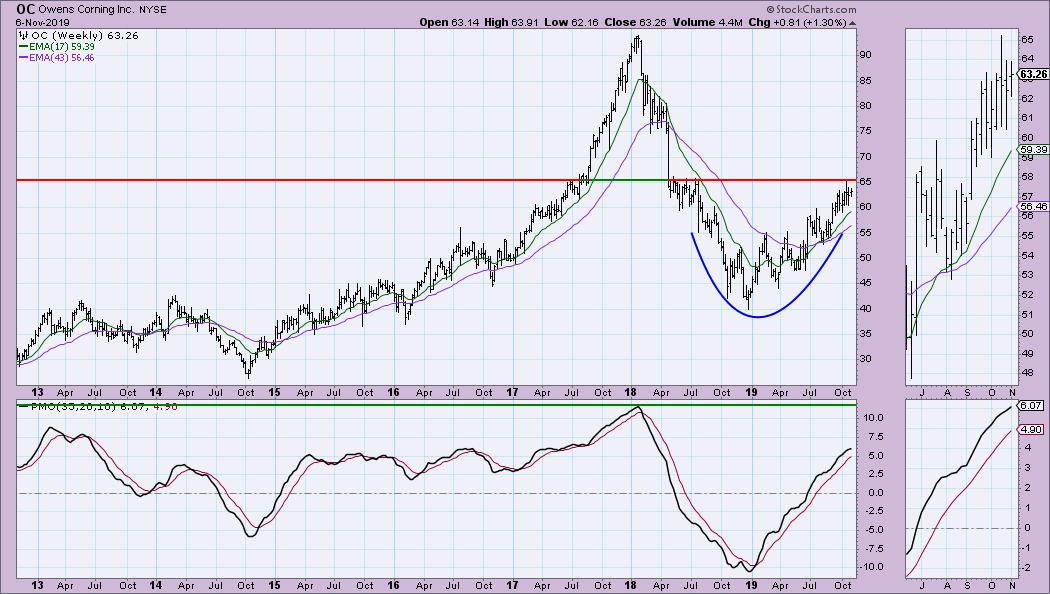
Task: Click the 10.0 label on the PMO axis
Action: click(x=872, y=418)
